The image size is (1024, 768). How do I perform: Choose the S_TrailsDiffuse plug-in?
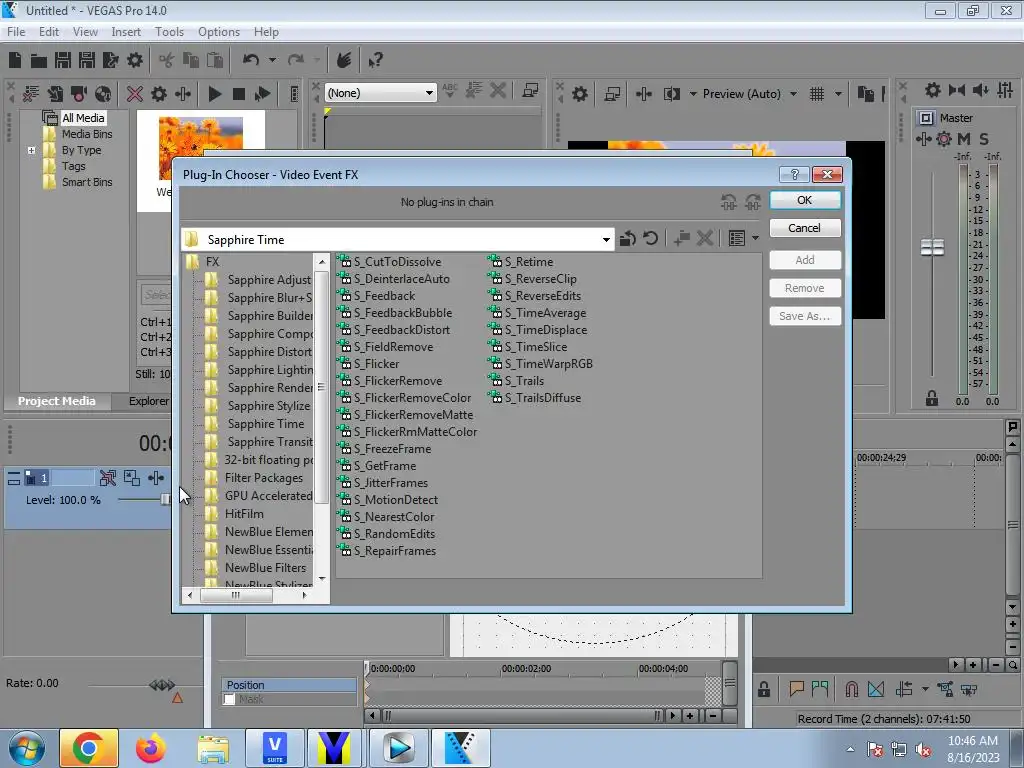[535, 398]
